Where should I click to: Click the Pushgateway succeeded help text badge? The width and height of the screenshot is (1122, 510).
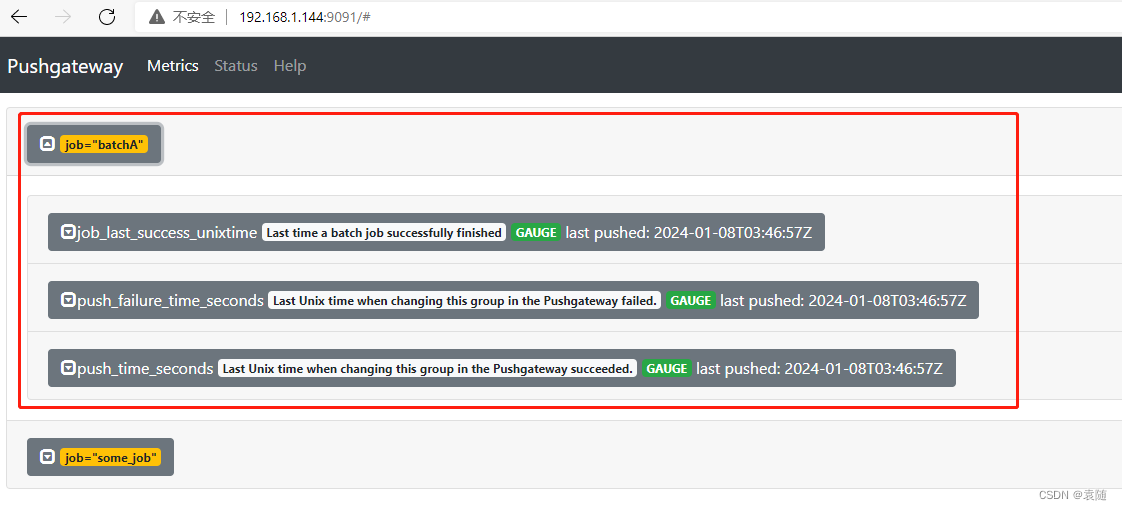click(x=427, y=368)
